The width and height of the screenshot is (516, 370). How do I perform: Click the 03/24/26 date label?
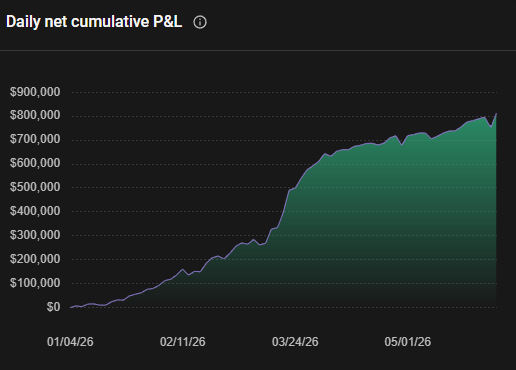pos(295,342)
